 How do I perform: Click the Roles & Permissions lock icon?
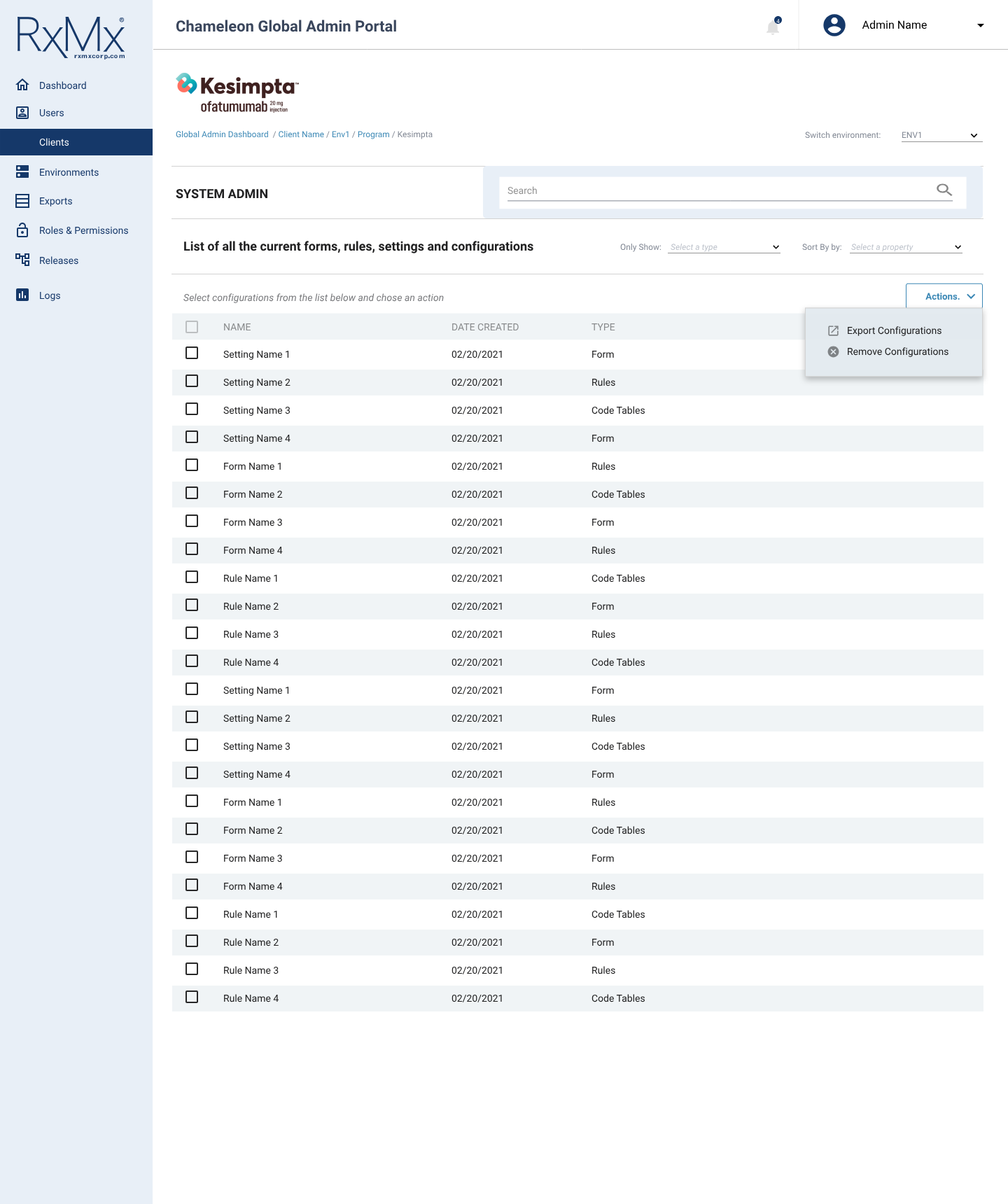coord(22,230)
